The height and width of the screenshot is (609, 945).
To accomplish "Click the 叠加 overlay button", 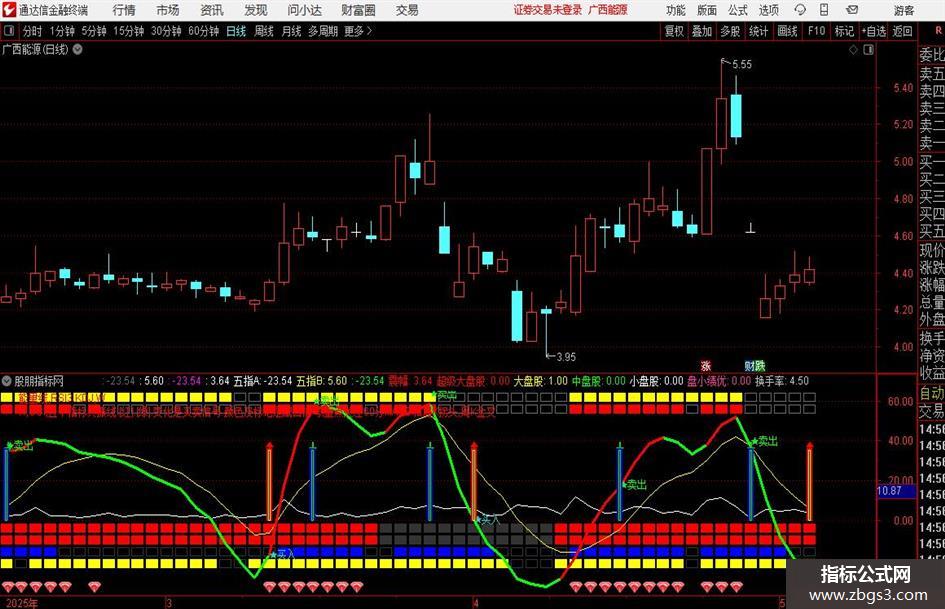I will point(702,31).
